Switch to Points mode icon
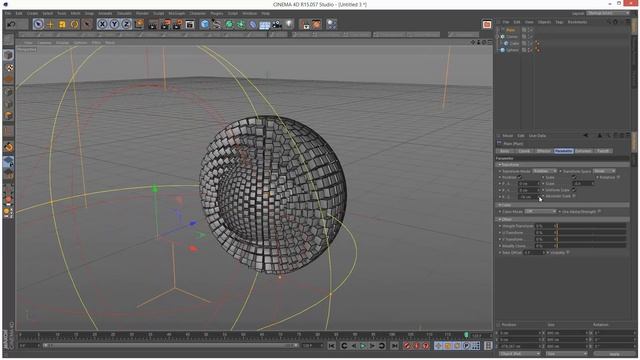Screen dimensions: 640x360 [9, 92]
